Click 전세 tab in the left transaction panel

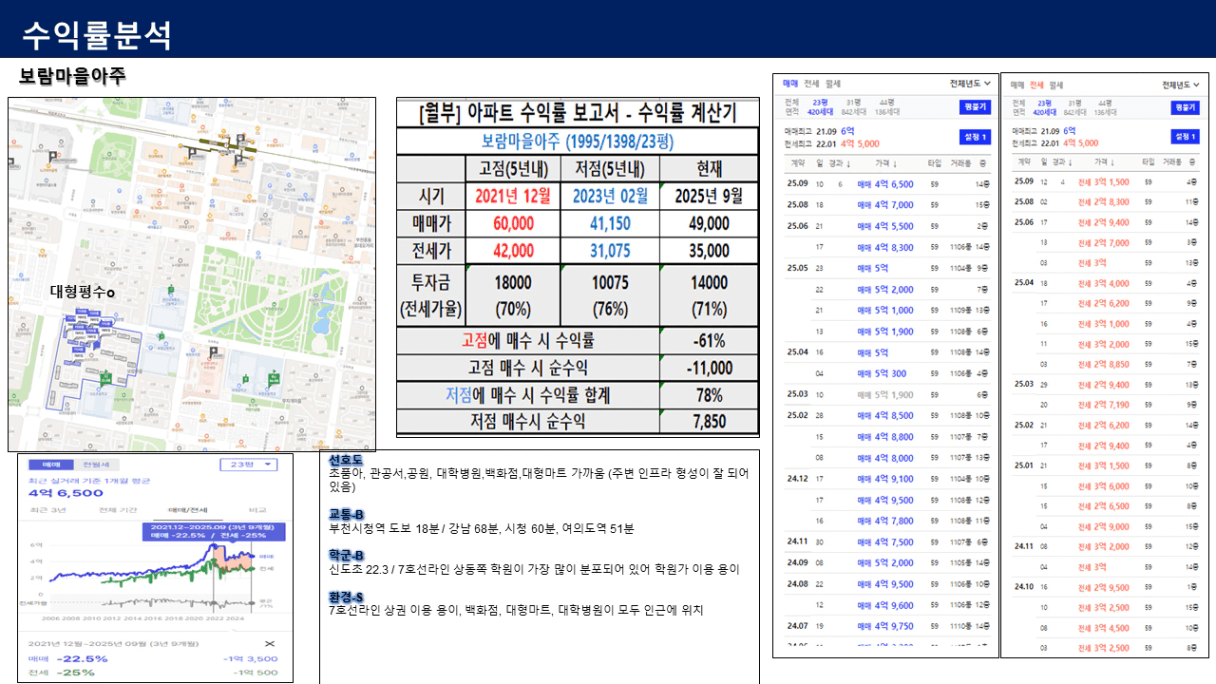pos(811,84)
